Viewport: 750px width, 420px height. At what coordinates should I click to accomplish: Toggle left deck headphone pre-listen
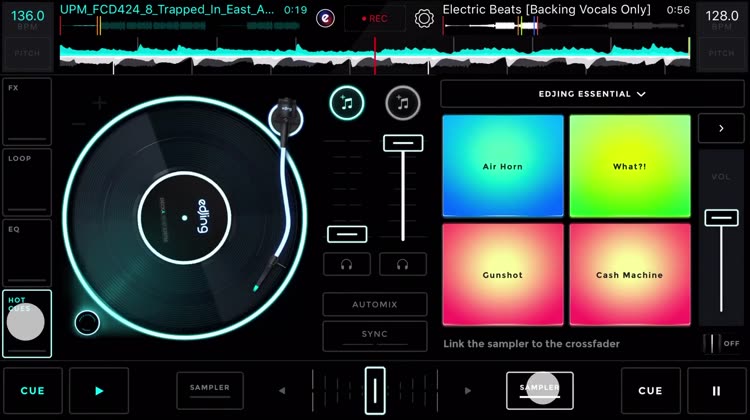347,264
